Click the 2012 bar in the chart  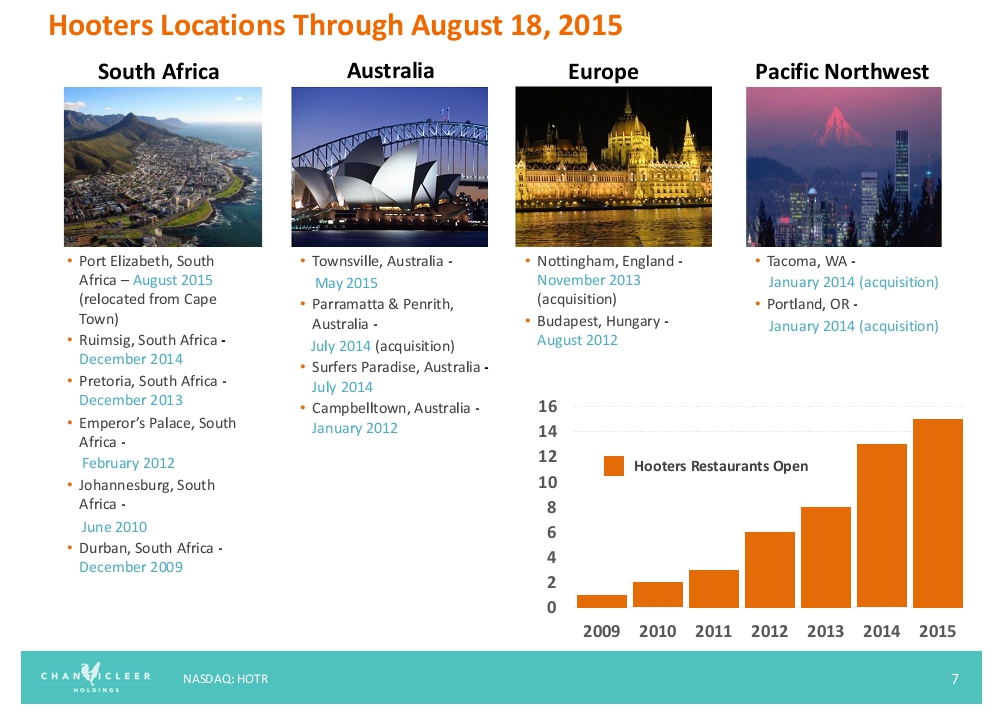769,569
